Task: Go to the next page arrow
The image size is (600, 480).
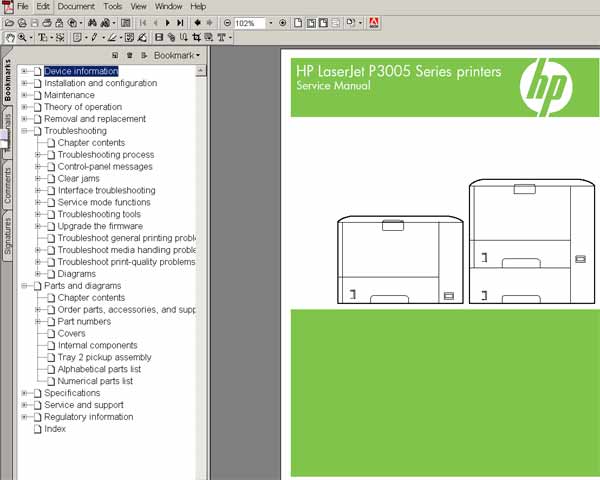Action: (x=168, y=23)
